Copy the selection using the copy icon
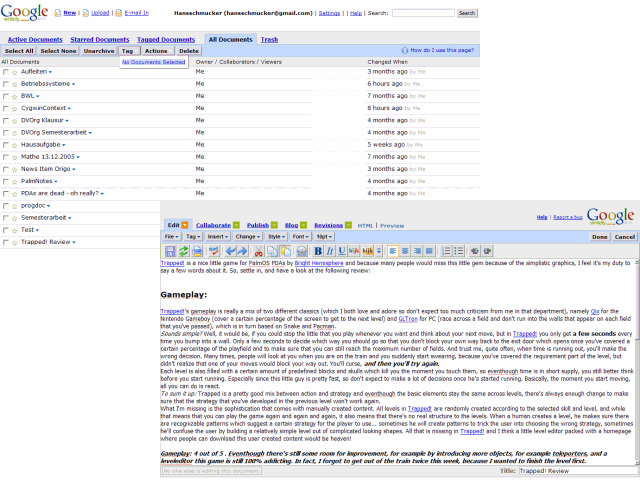 tap(272, 251)
